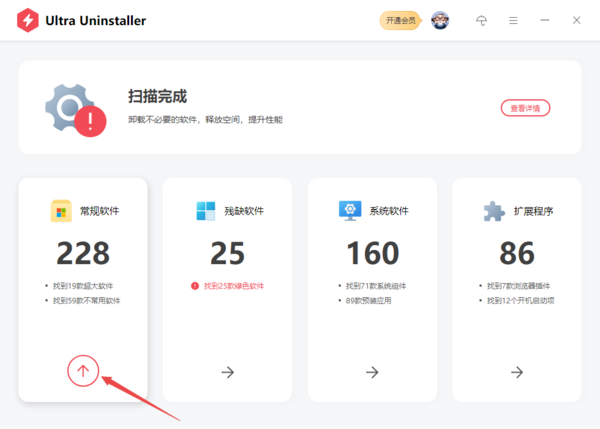600x429 pixels.
Task: Open the user avatar profile
Action: (440, 21)
